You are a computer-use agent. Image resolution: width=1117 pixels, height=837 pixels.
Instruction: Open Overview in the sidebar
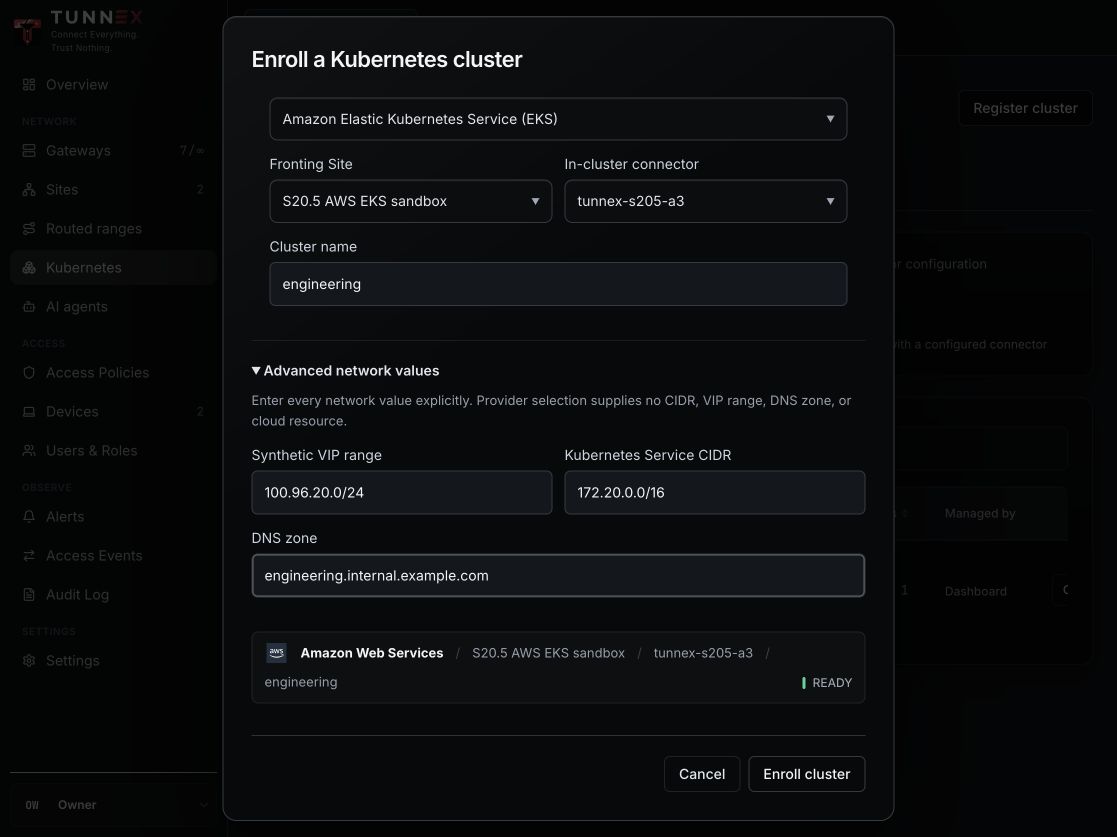pyautogui.click(x=113, y=85)
